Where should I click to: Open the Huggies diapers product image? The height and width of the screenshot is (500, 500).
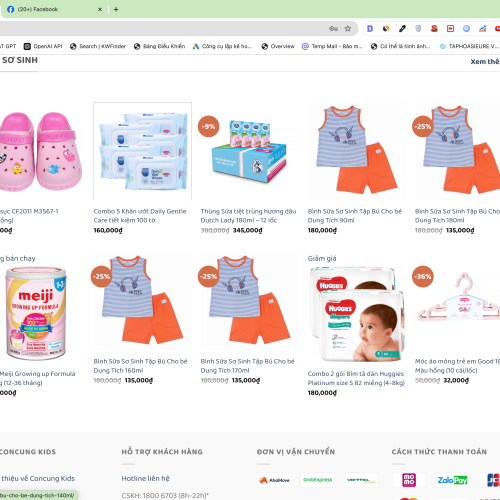pyautogui.click(x=357, y=314)
